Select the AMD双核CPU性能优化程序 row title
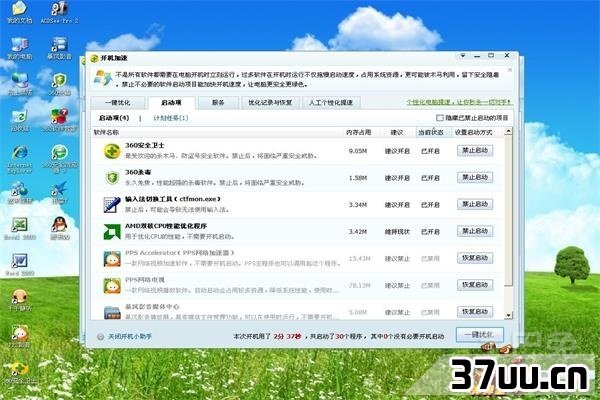 point(166,226)
